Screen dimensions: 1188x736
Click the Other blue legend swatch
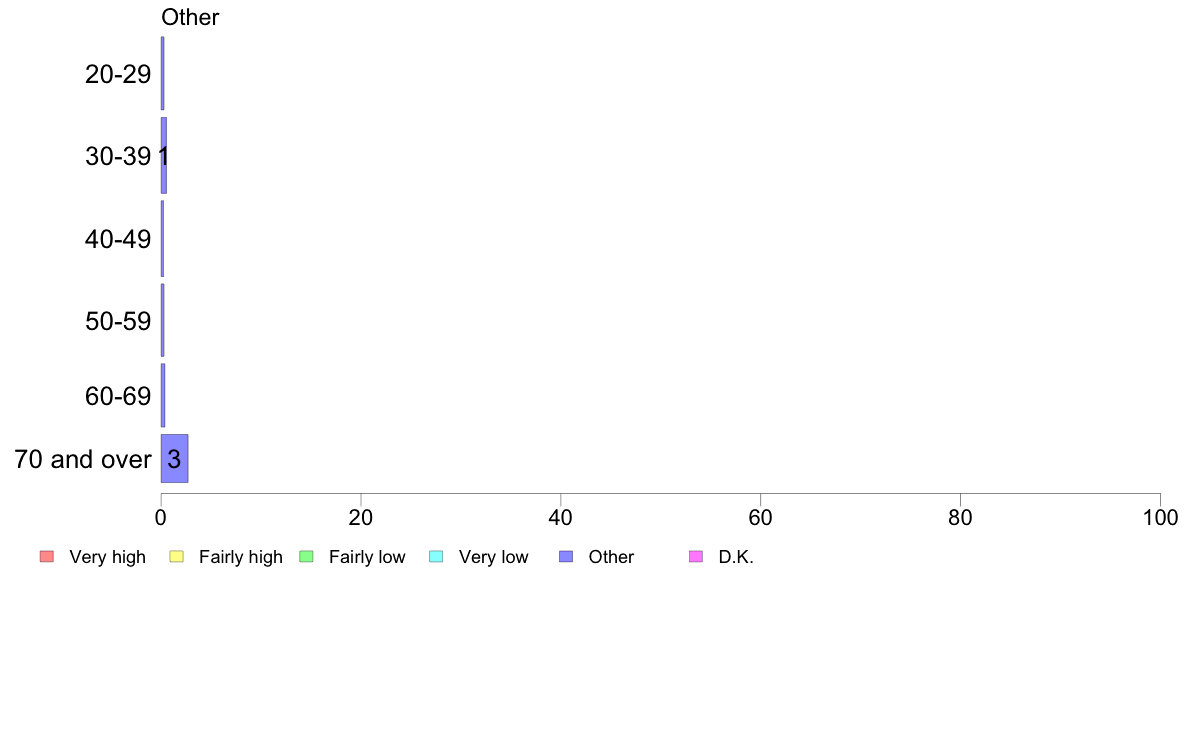(566, 556)
